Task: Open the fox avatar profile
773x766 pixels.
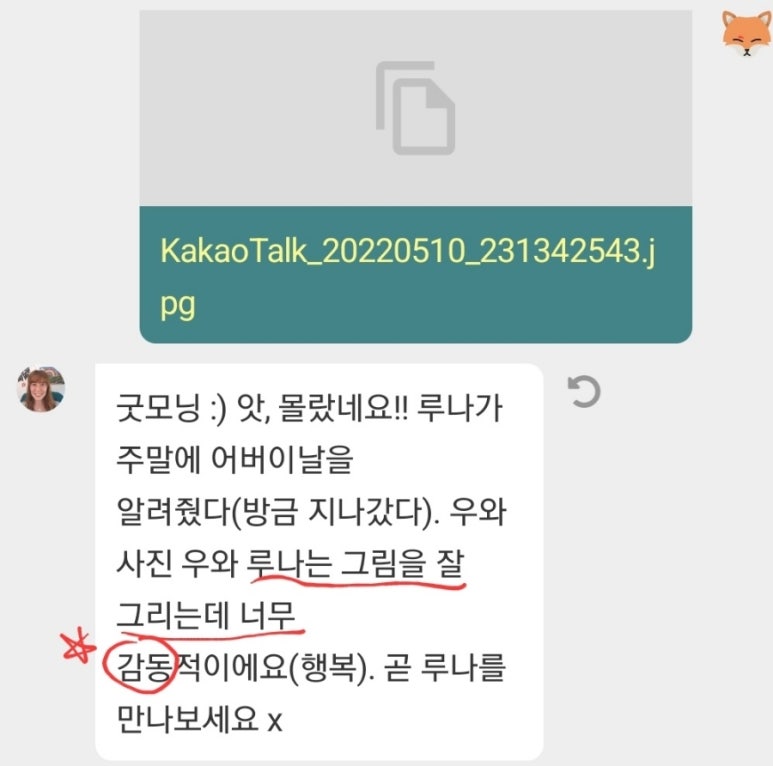Action: click(x=746, y=33)
